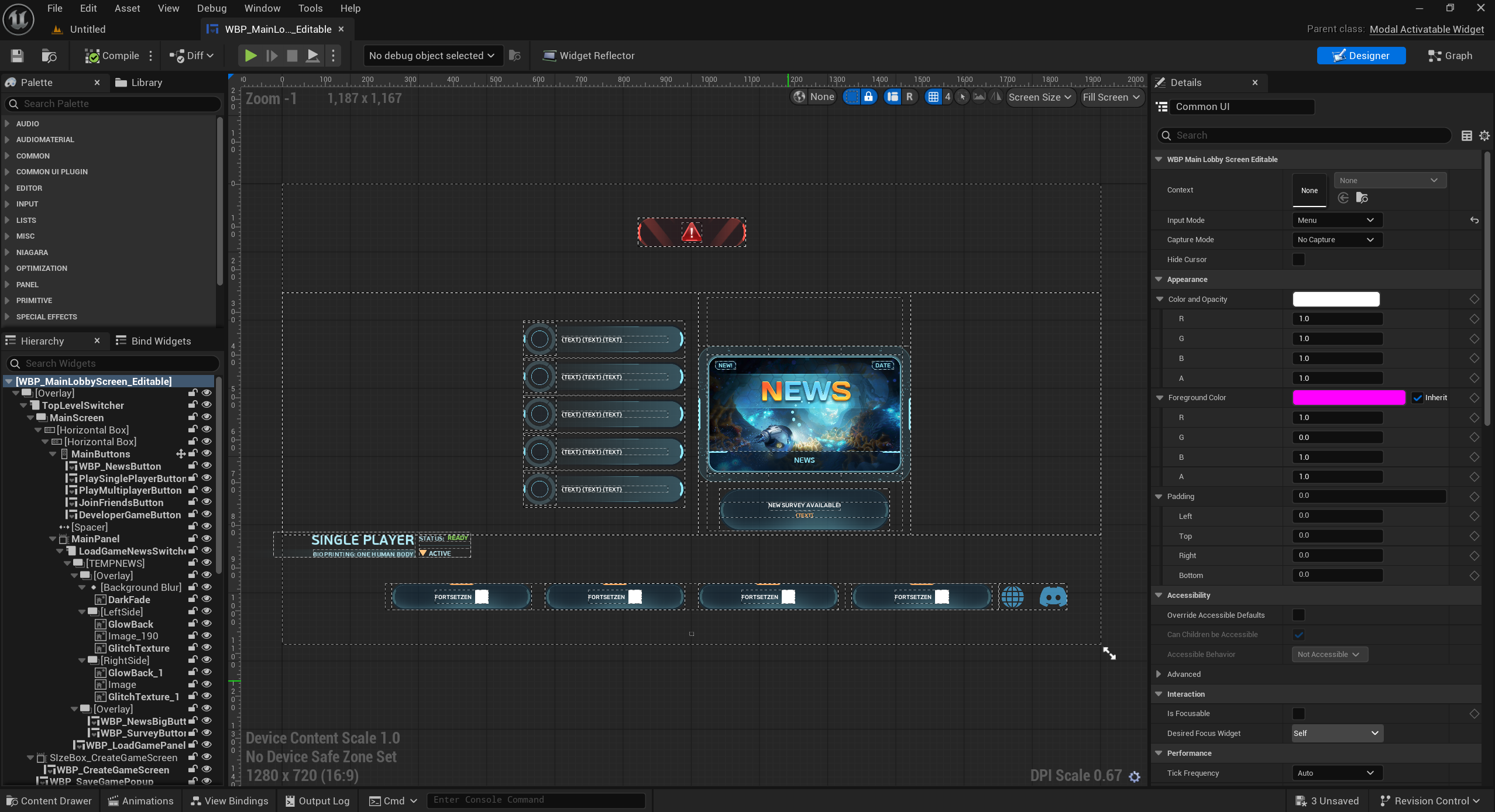Click the DPI Scale settings gear

[1135, 776]
